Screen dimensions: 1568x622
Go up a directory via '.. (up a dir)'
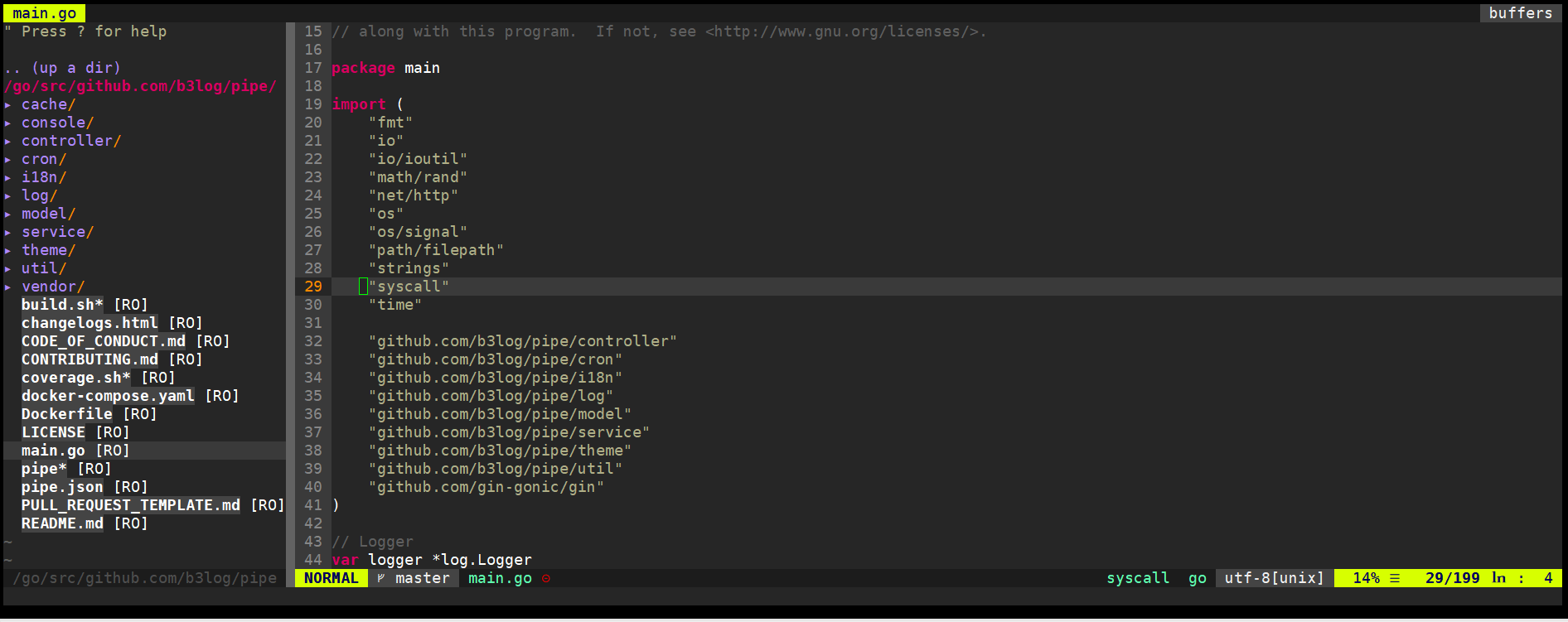(x=63, y=68)
